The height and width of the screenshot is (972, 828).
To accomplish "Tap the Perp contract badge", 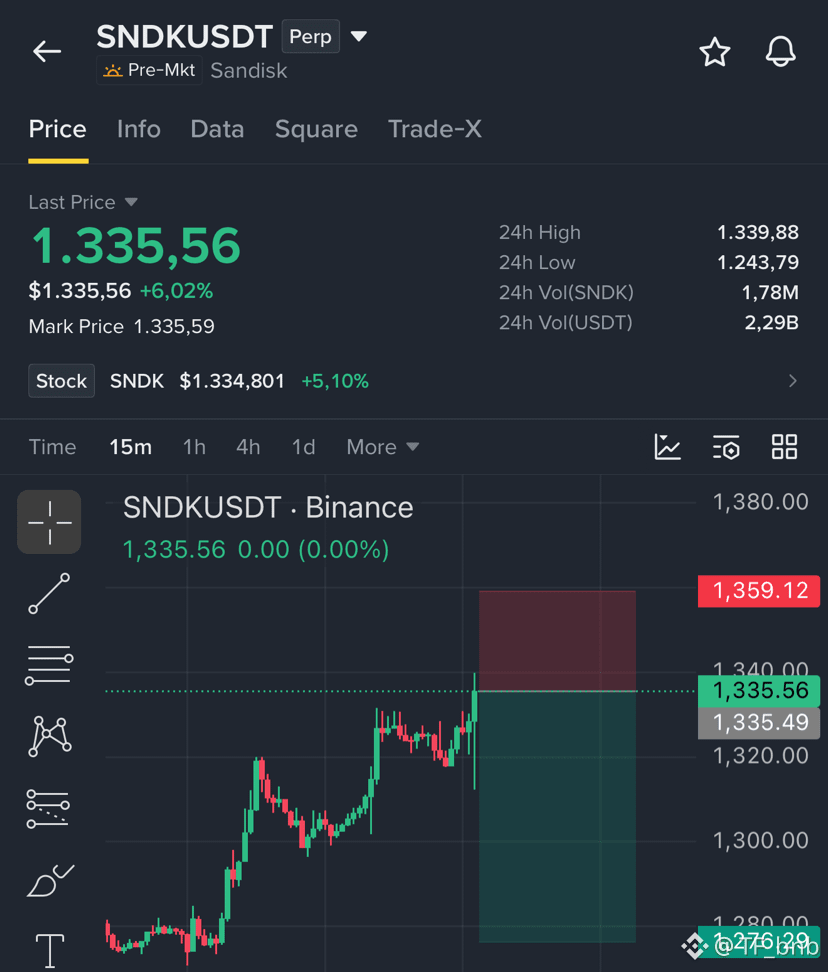I will pos(310,37).
